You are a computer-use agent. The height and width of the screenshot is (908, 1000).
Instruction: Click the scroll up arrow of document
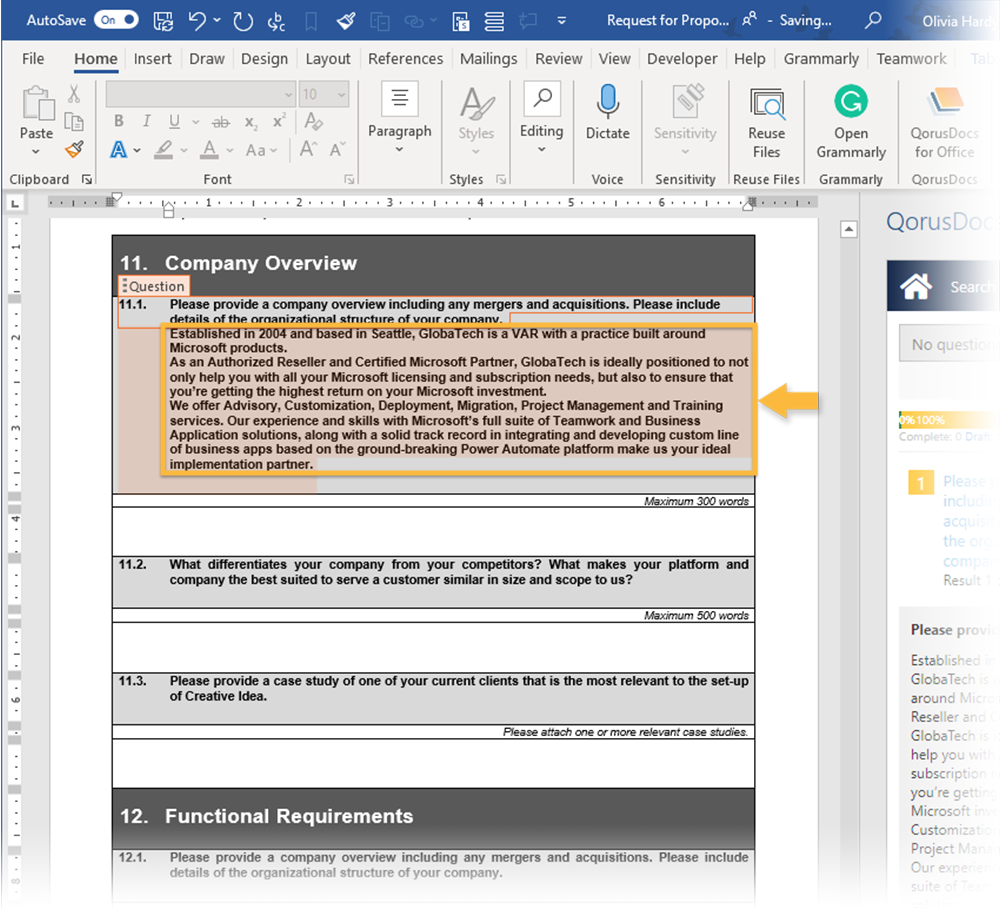(849, 230)
